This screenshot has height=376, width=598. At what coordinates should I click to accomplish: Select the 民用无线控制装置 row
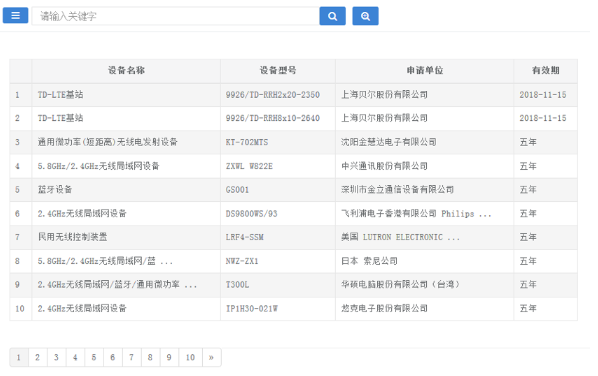click(x=293, y=237)
